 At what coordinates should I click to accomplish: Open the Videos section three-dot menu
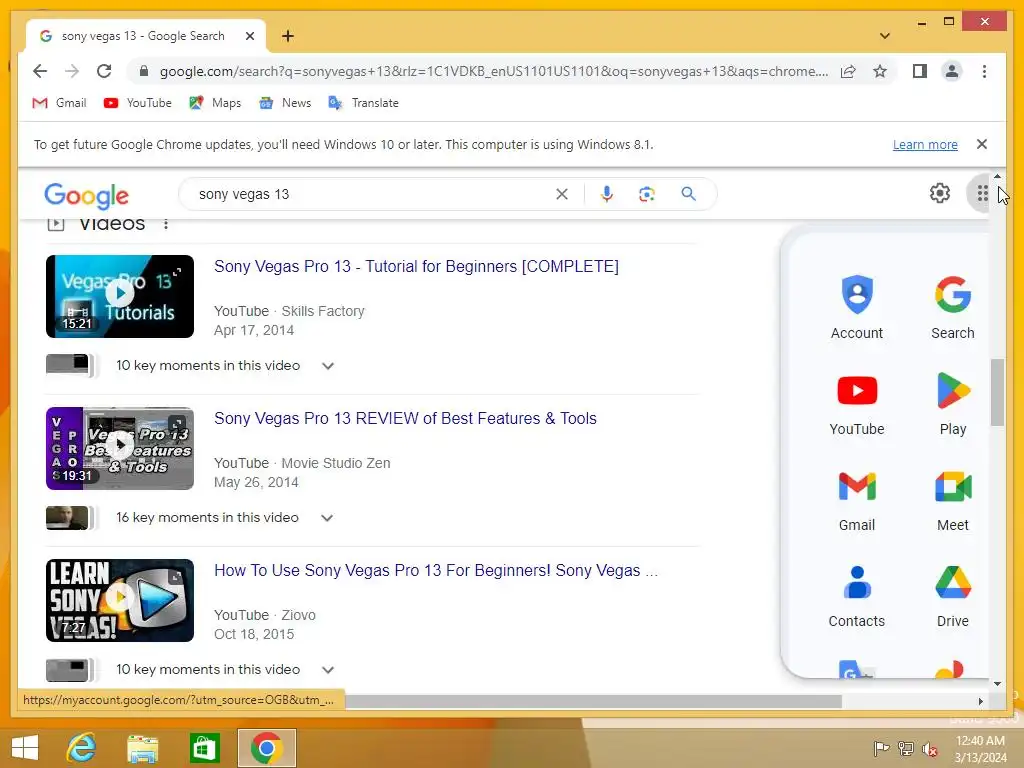[x=166, y=224]
